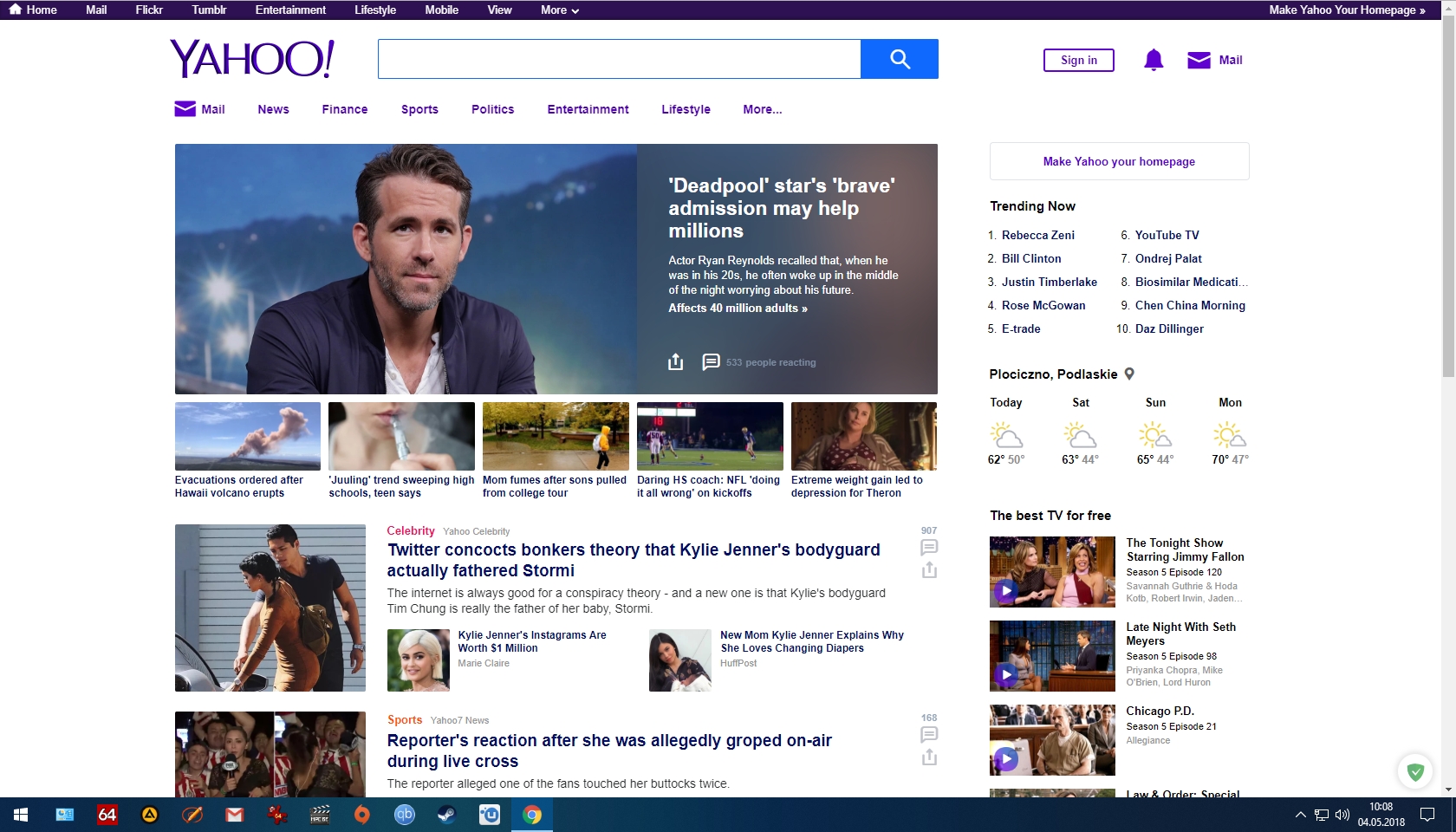Go to the Finance section
Screen dimensions: 1456x832
345,109
